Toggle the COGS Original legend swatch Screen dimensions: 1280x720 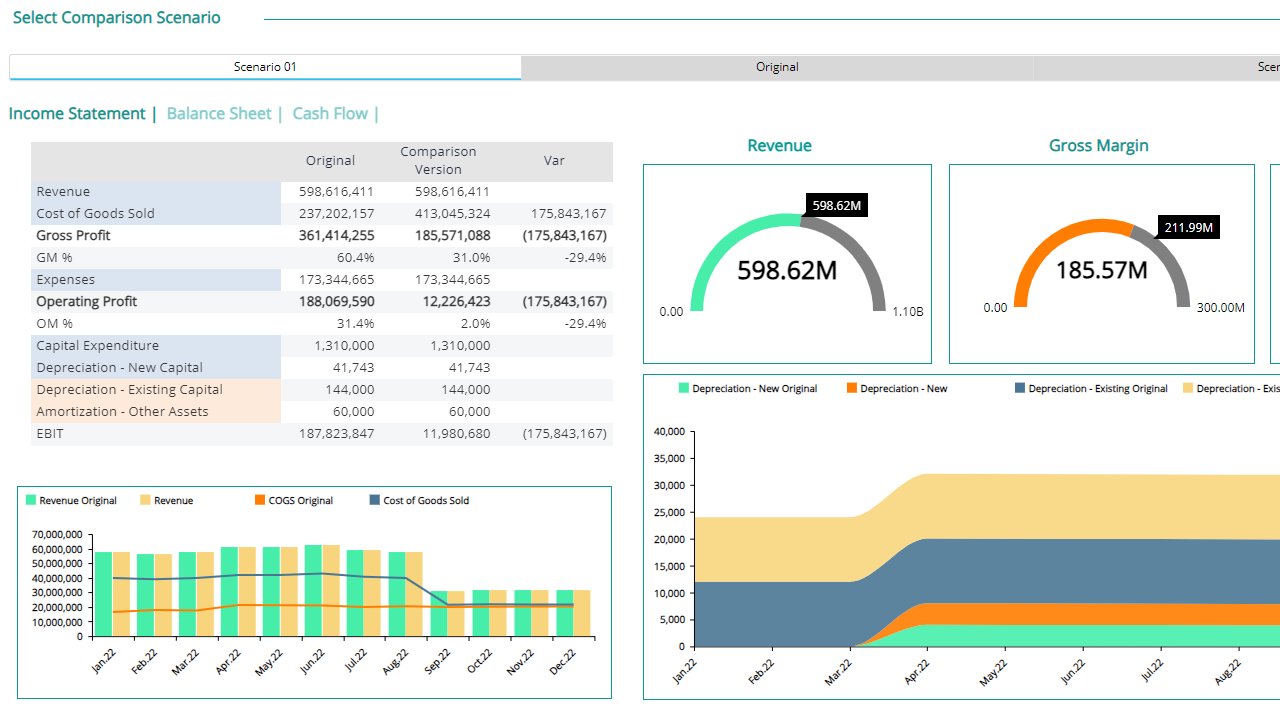[260, 500]
